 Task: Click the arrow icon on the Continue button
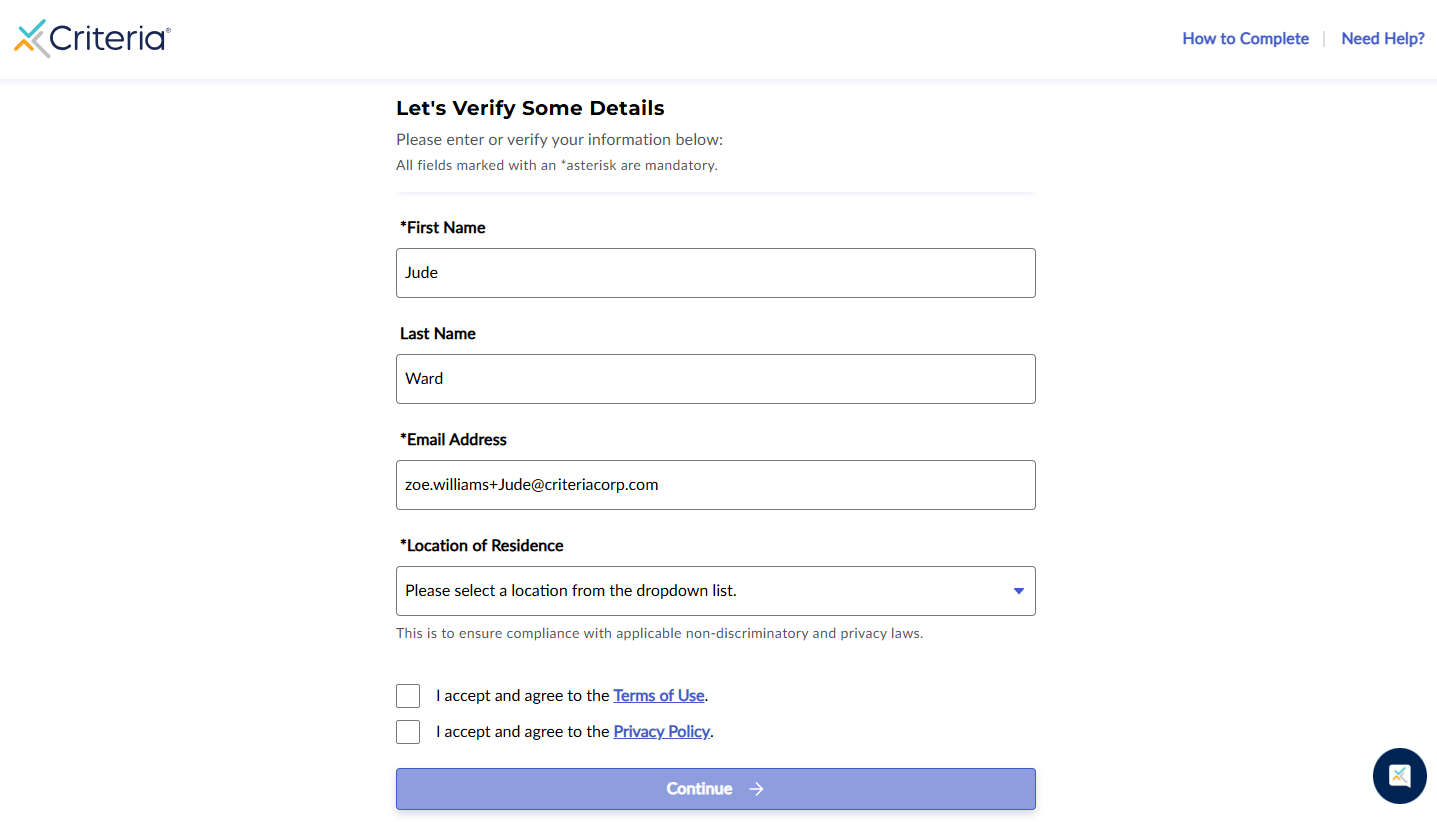pos(757,789)
